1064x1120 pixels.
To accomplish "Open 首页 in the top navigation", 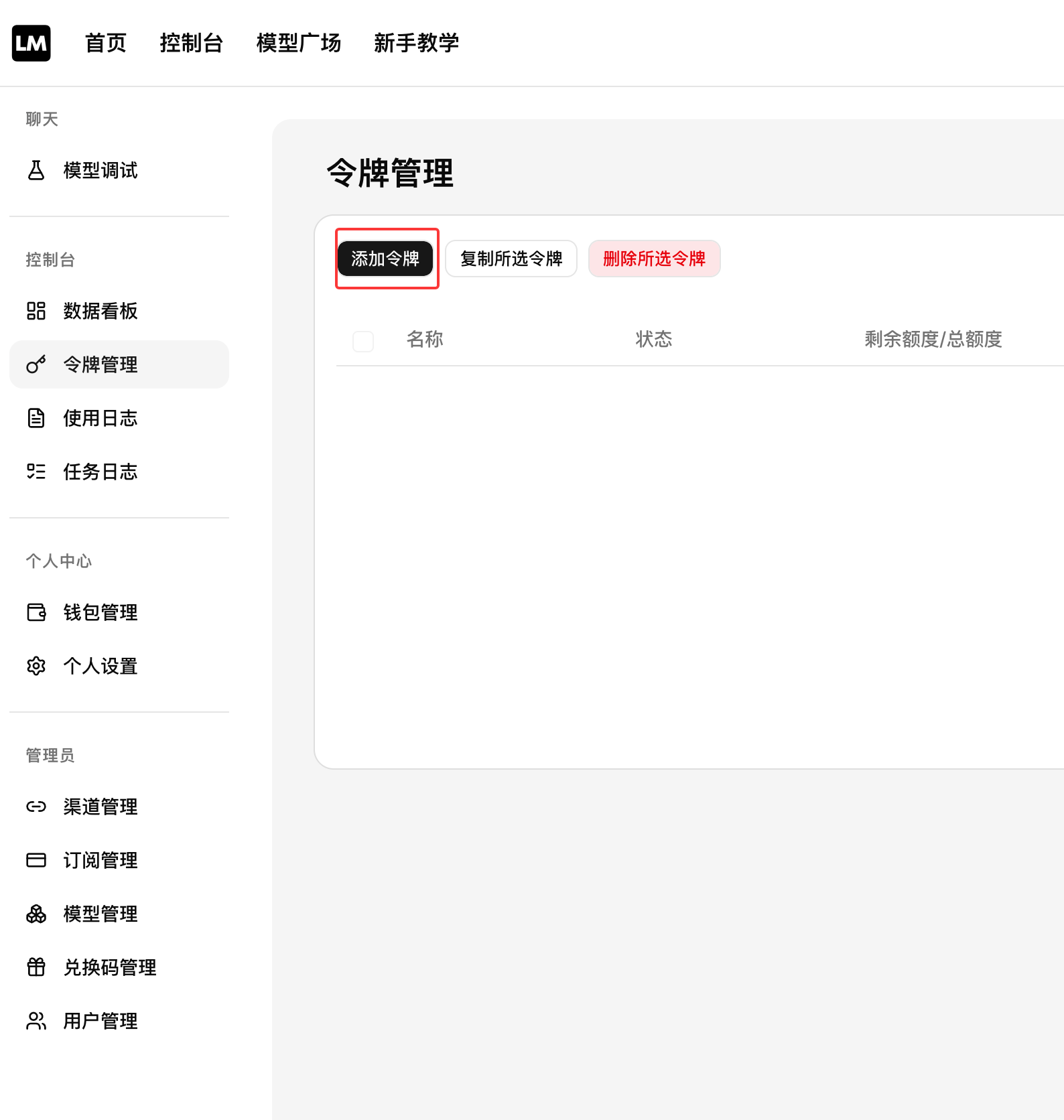I will pyautogui.click(x=106, y=44).
